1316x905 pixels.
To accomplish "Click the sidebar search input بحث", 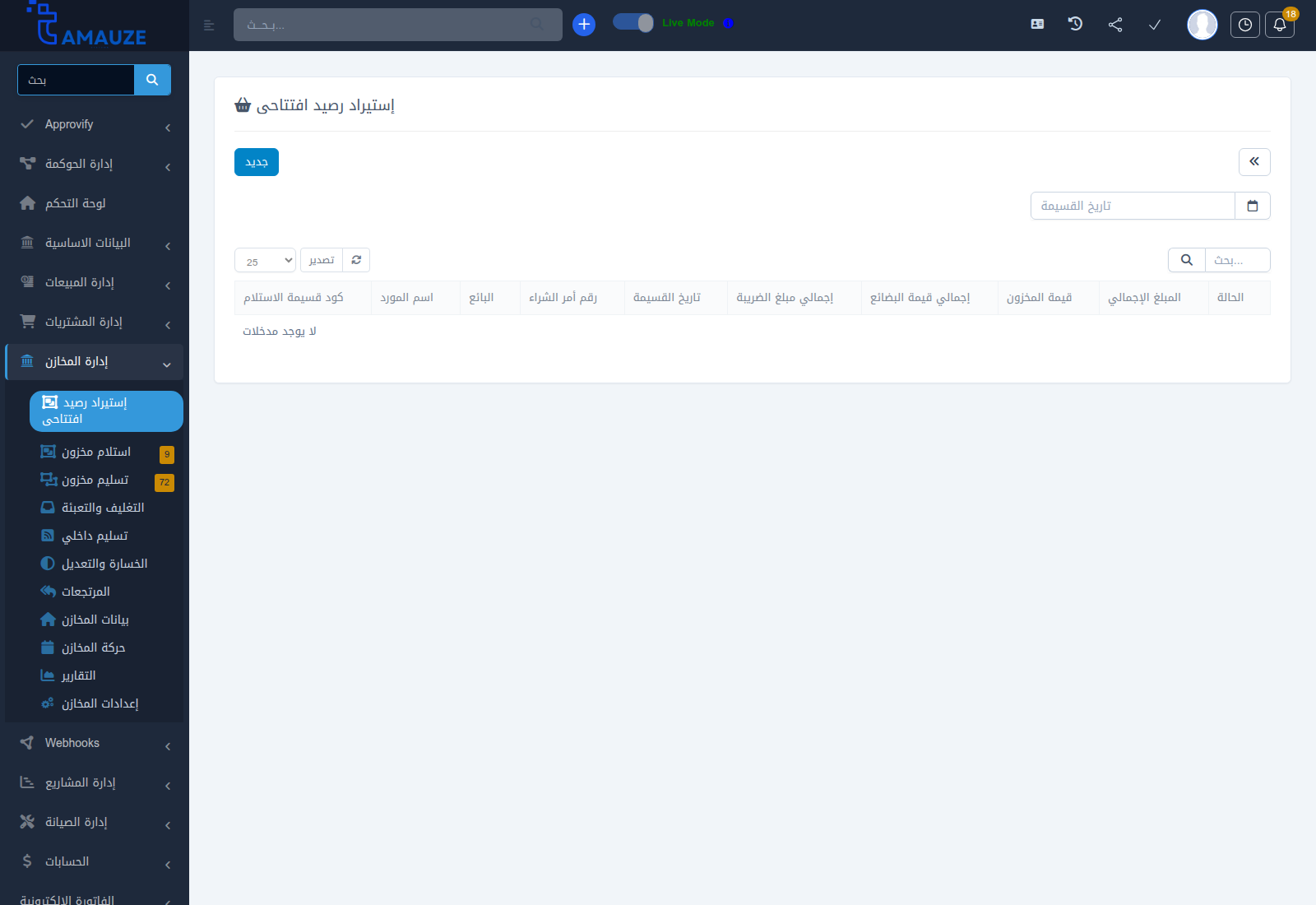I will (76, 80).
